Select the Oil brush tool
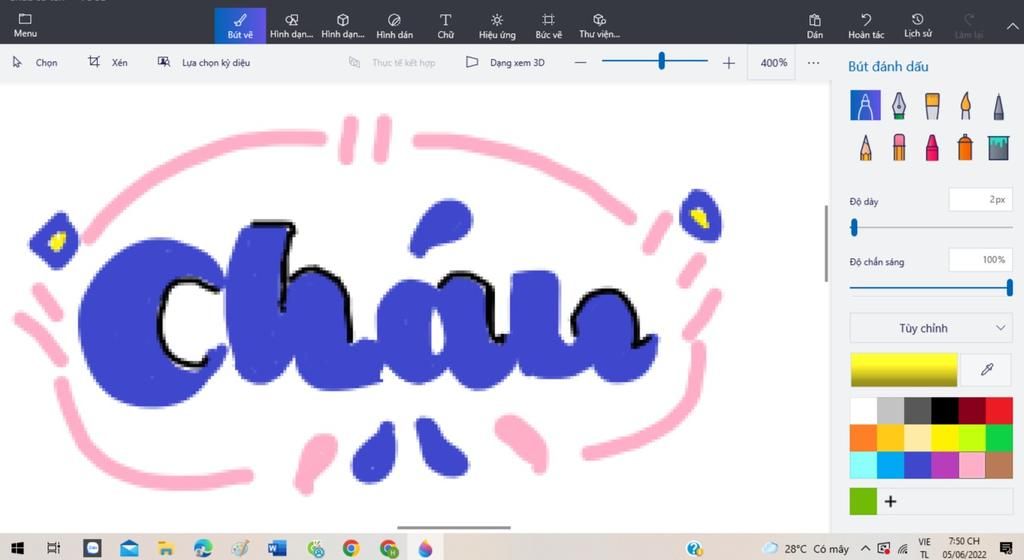 pyautogui.click(x=932, y=106)
